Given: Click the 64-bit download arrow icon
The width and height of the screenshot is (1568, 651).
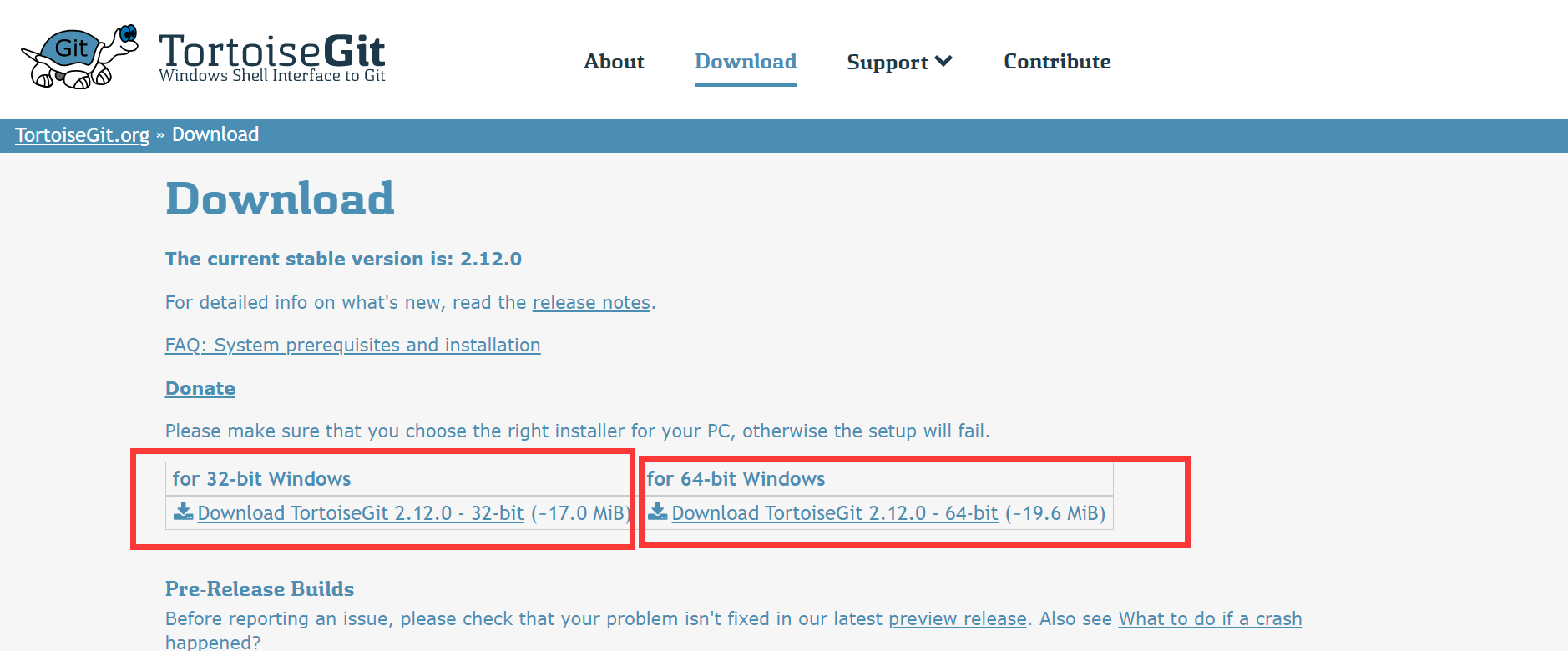Looking at the screenshot, I should click(x=658, y=512).
